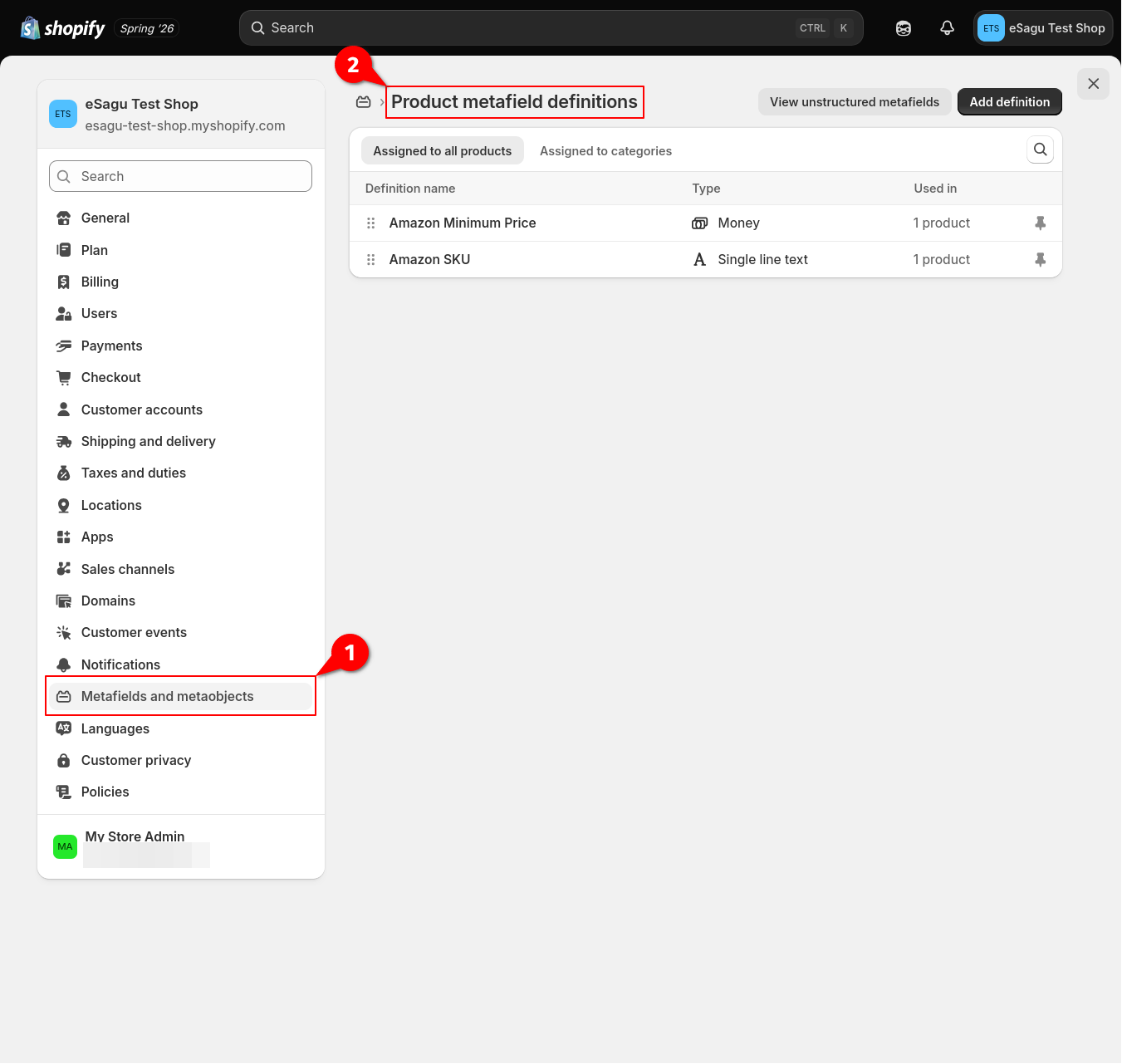The height and width of the screenshot is (1064, 1122).
Task: Click the Apps icon in sidebar
Action: (63, 537)
